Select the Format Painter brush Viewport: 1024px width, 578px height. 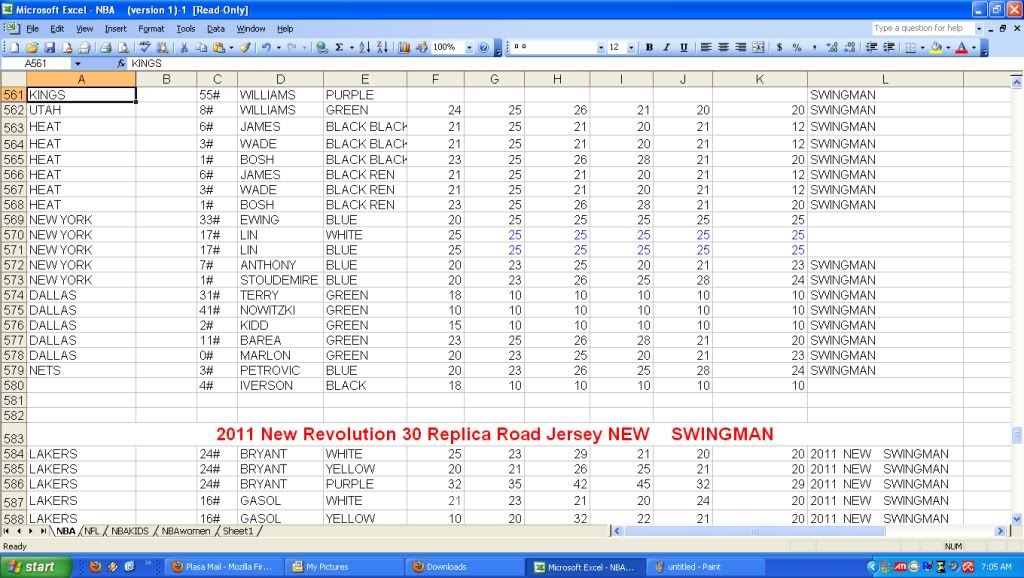pyautogui.click(x=245, y=48)
